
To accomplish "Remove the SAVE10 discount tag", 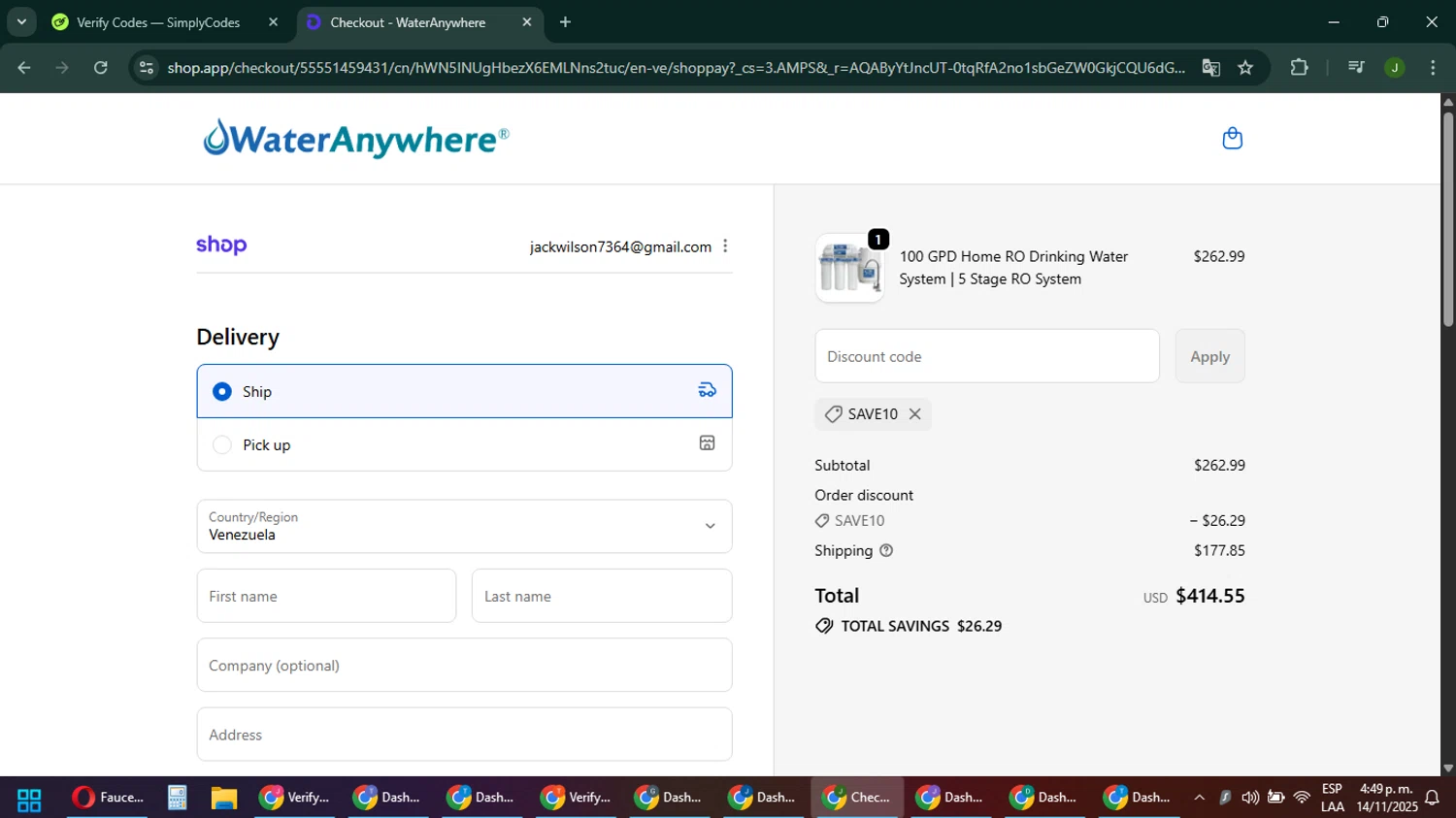I will tap(914, 414).
